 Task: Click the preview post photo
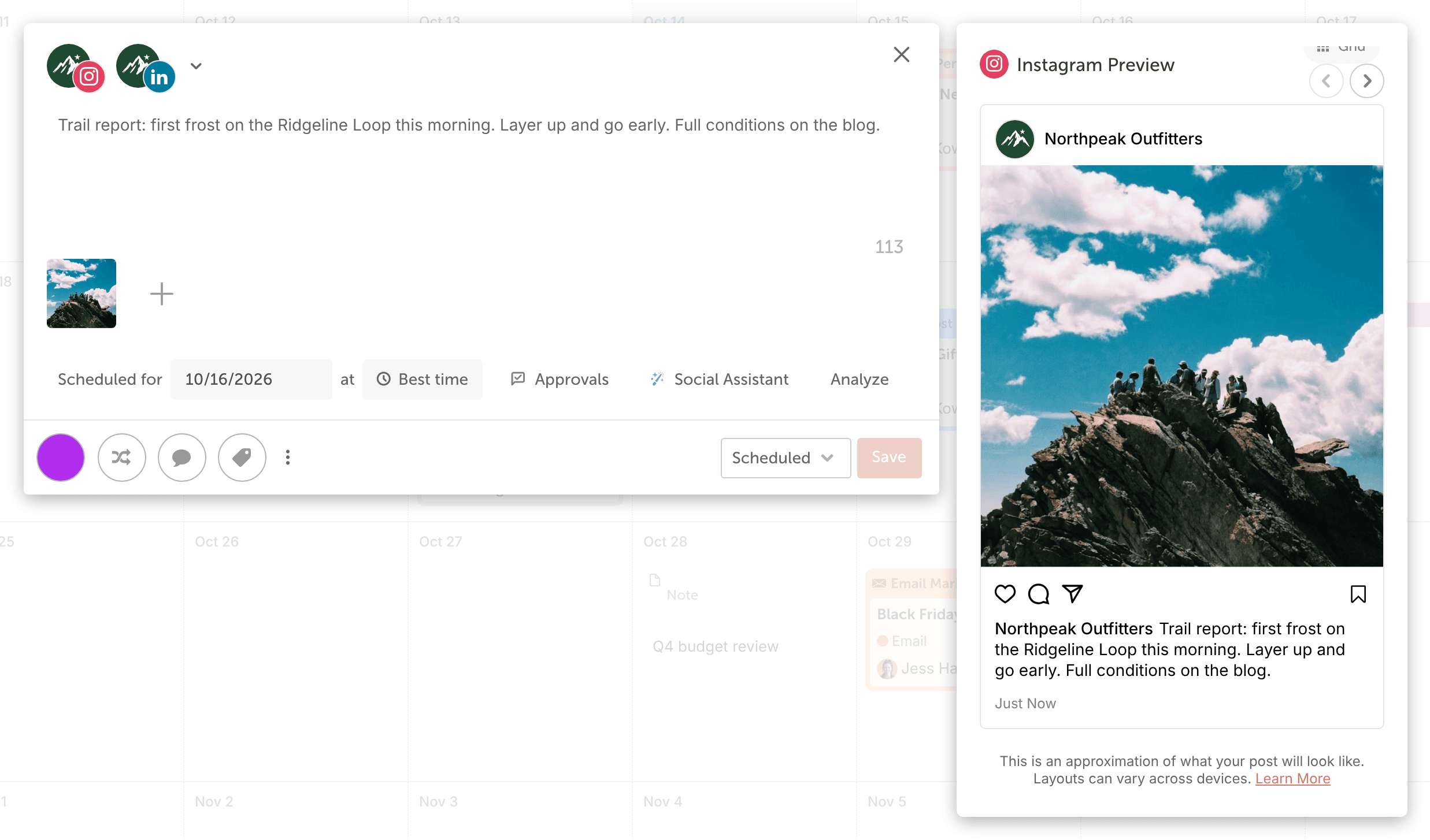click(x=1182, y=366)
